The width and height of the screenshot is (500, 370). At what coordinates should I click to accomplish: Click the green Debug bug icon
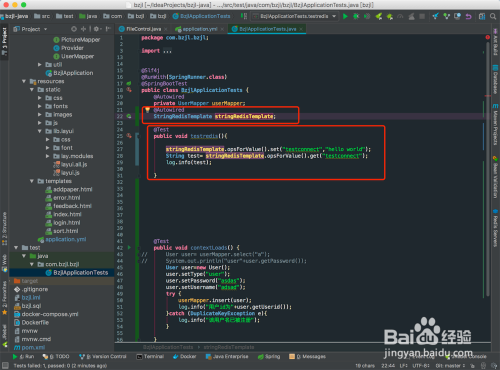(x=356, y=16)
